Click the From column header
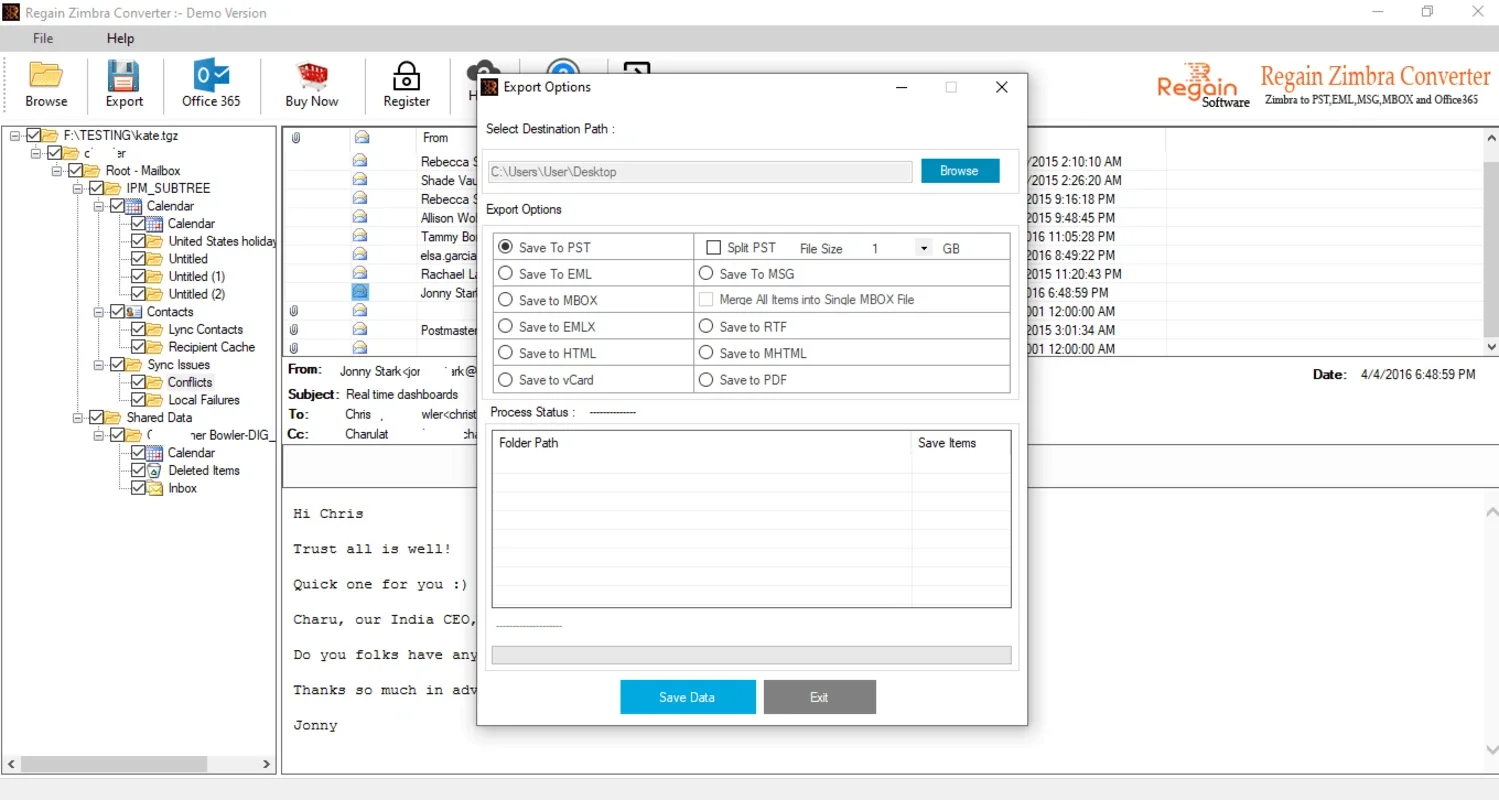 (435, 138)
